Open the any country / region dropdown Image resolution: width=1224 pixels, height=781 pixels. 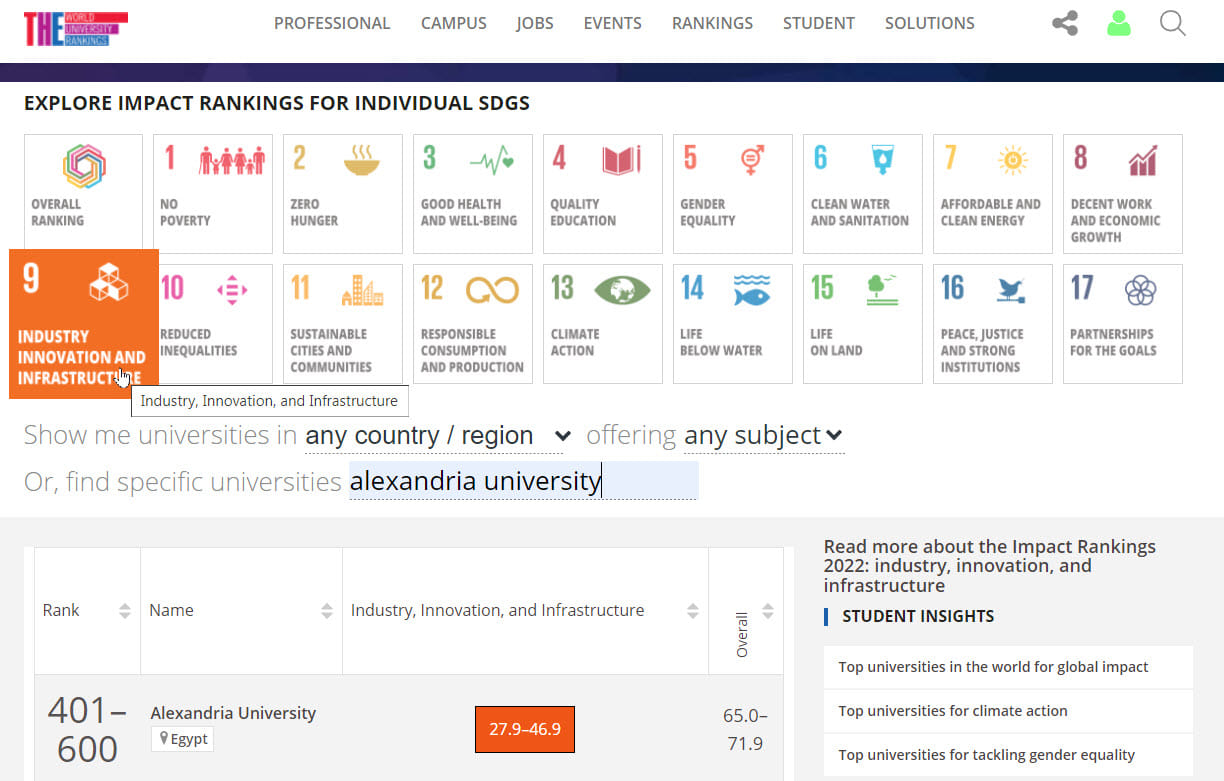435,435
